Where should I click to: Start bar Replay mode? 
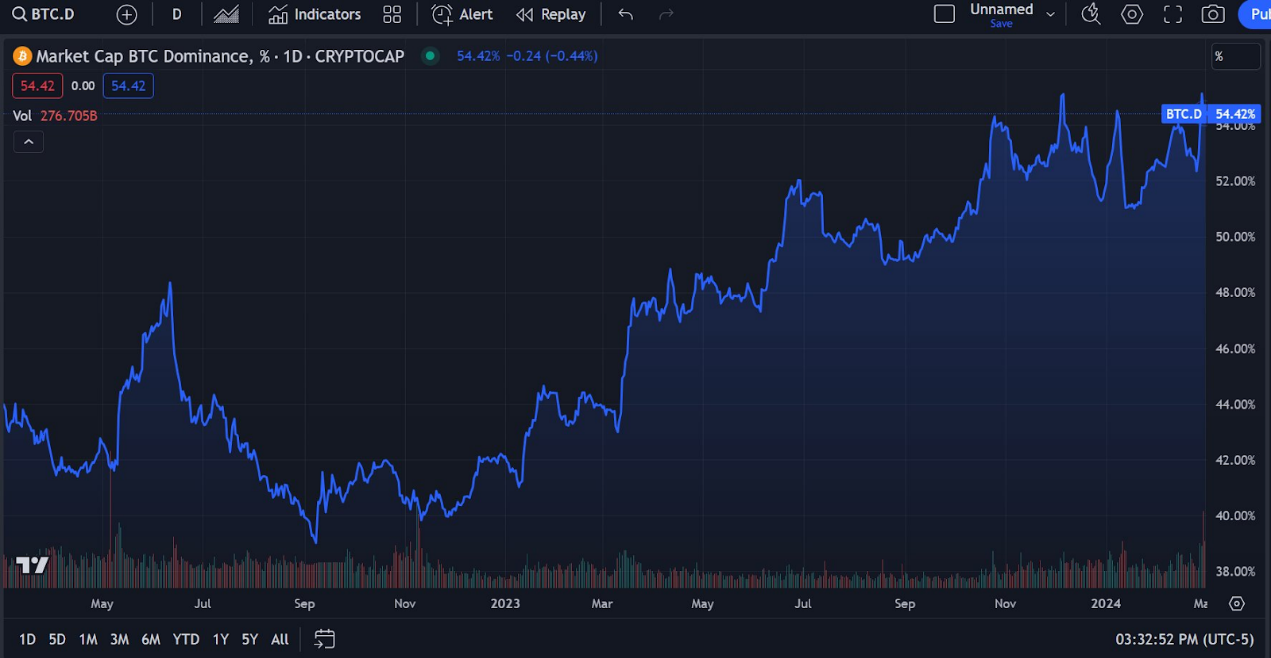[x=551, y=14]
